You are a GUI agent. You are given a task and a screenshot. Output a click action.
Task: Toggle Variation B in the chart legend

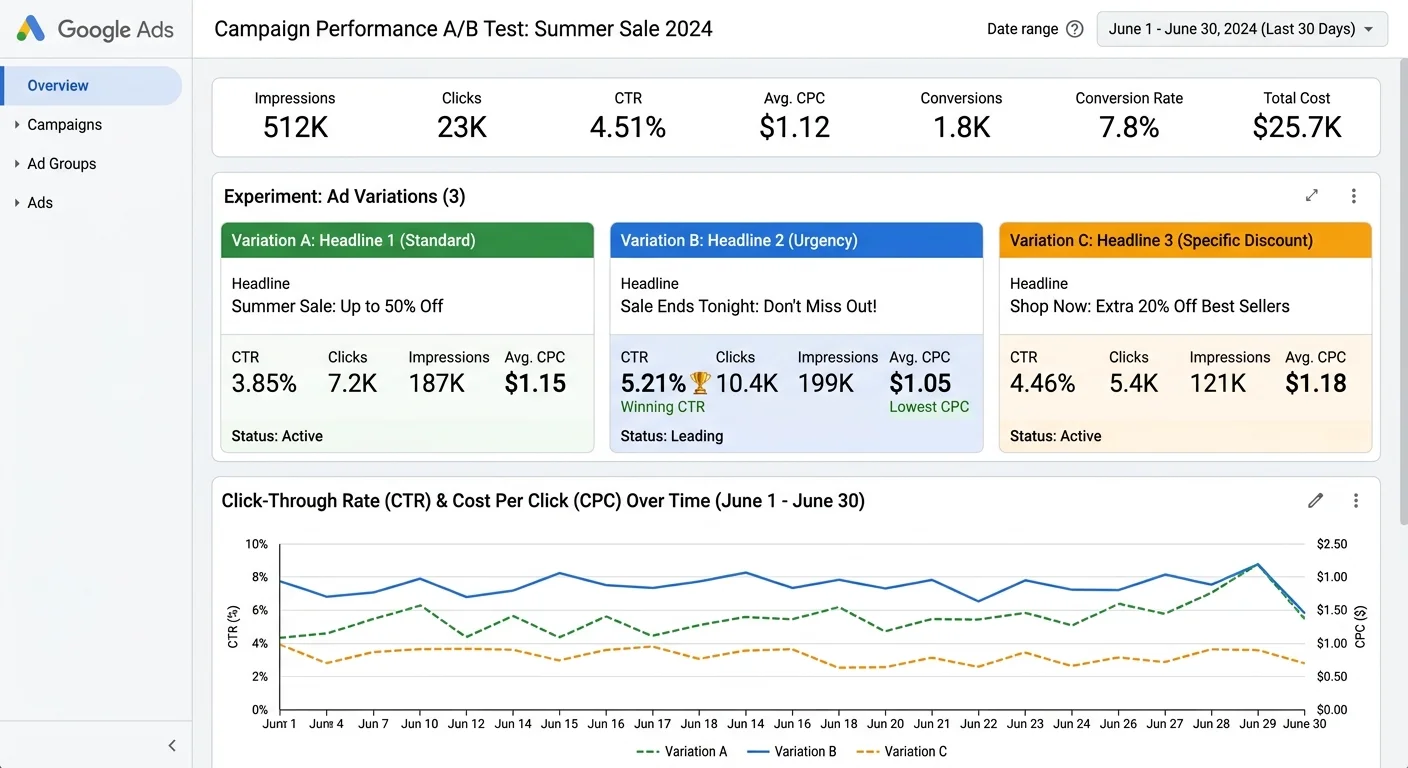tap(791, 751)
